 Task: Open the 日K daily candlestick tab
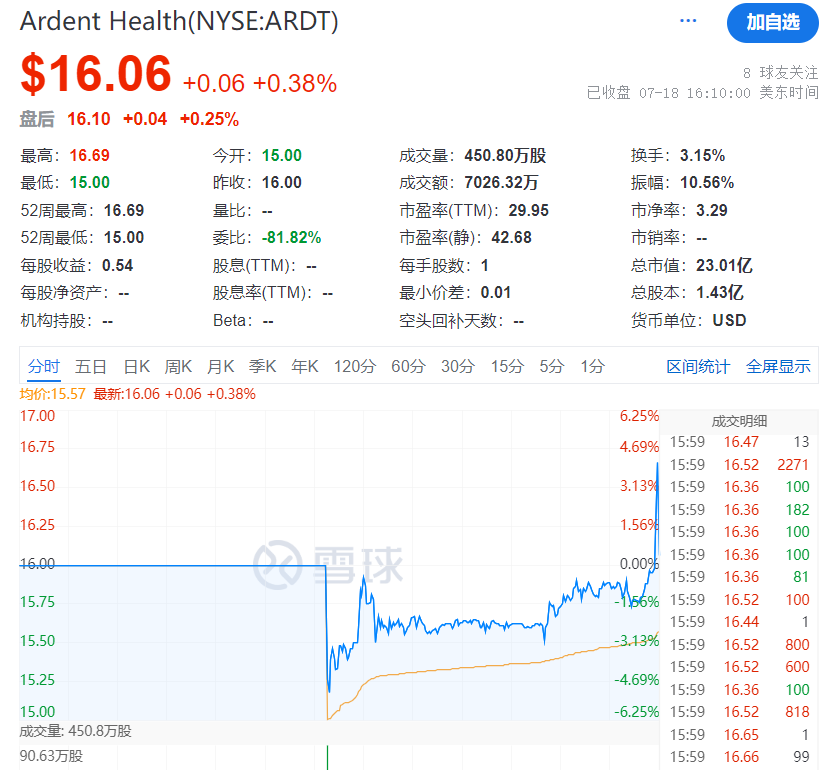point(137,366)
